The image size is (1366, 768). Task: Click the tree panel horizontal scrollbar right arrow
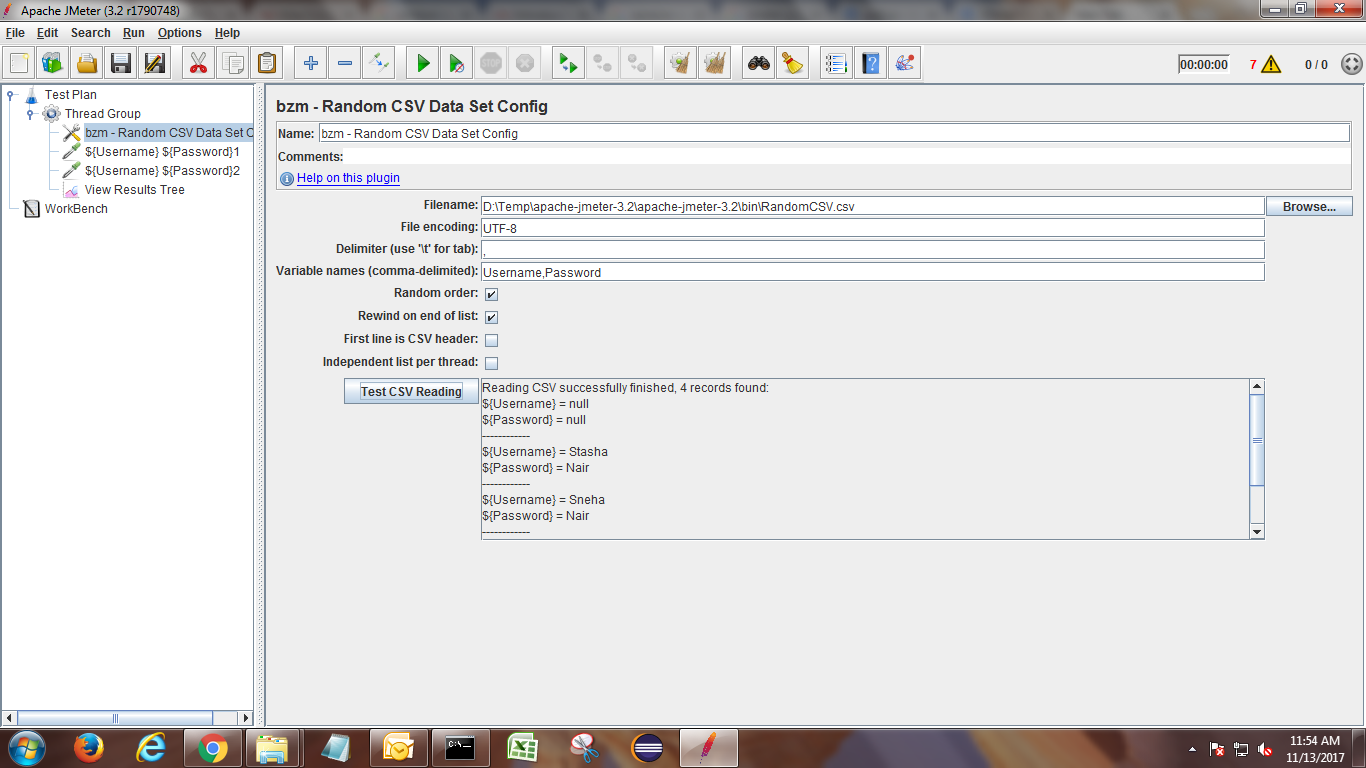pos(246,718)
